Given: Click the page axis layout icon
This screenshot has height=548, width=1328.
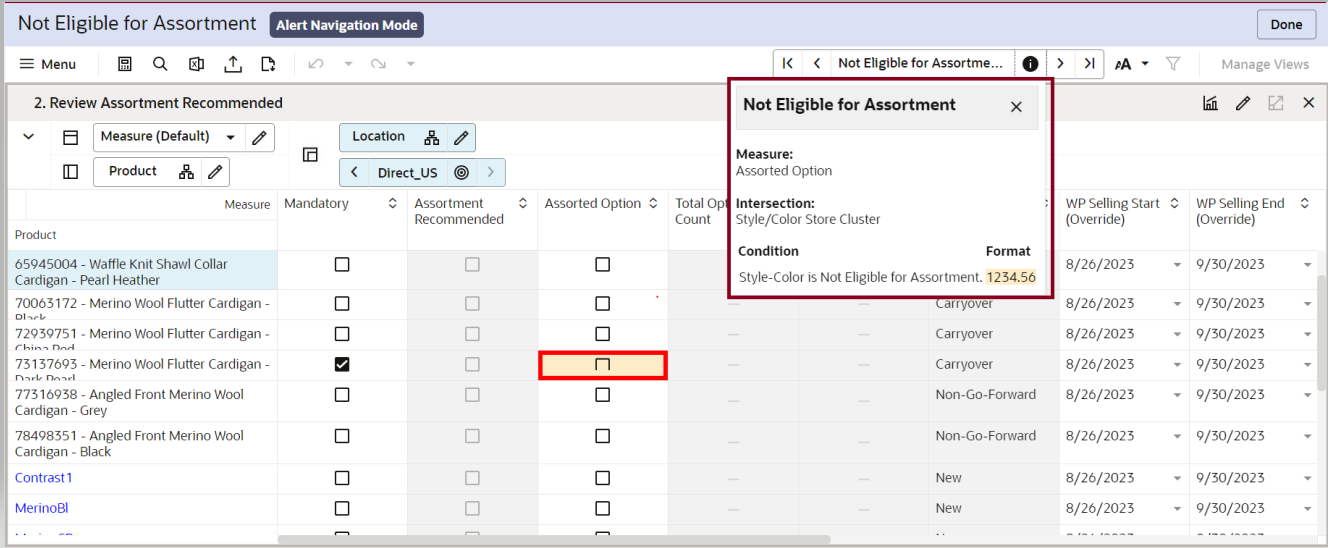Looking at the screenshot, I should (x=310, y=155).
